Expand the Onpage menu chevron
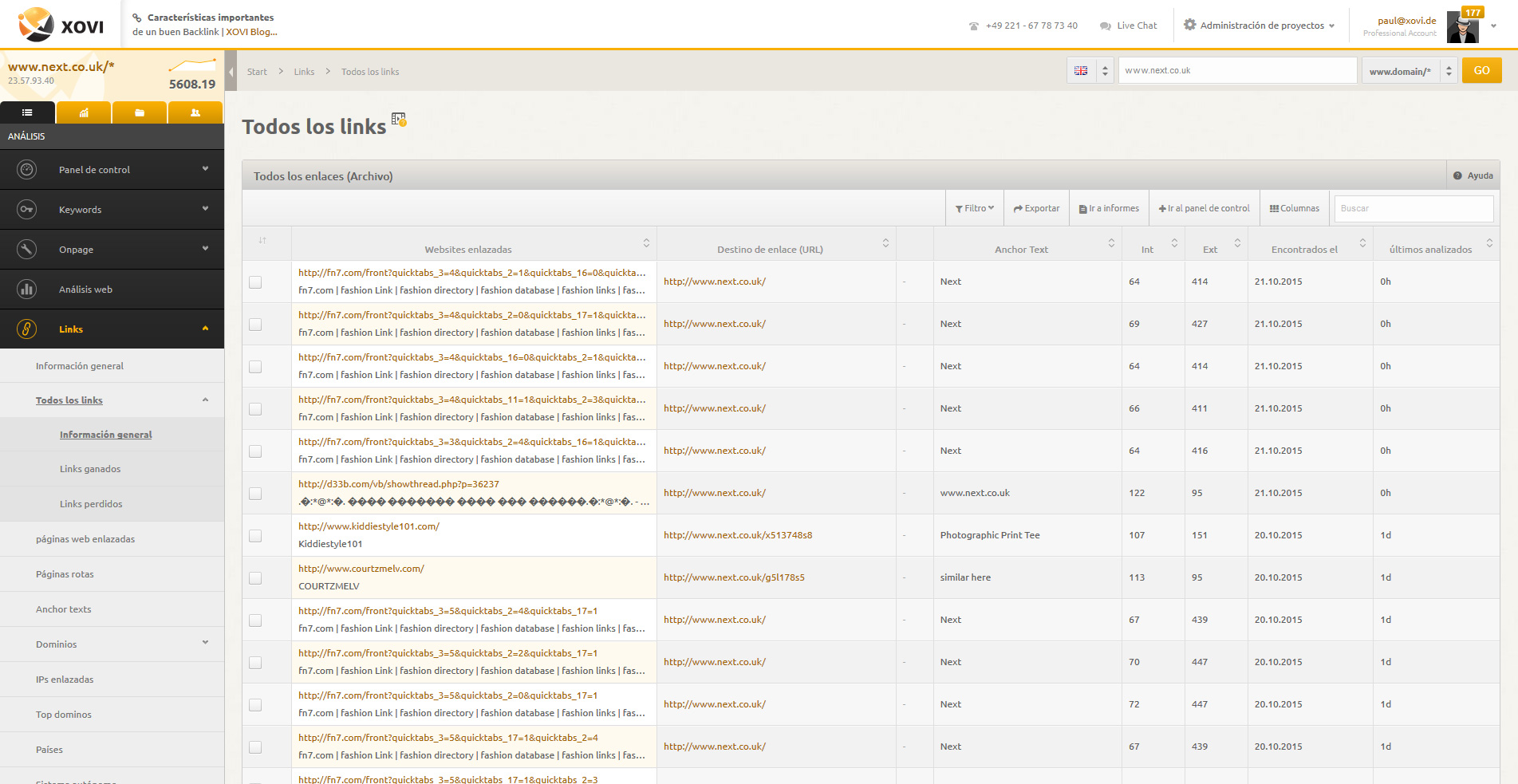The width and height of the screenshot is (1518, 784). click(205, 249)
